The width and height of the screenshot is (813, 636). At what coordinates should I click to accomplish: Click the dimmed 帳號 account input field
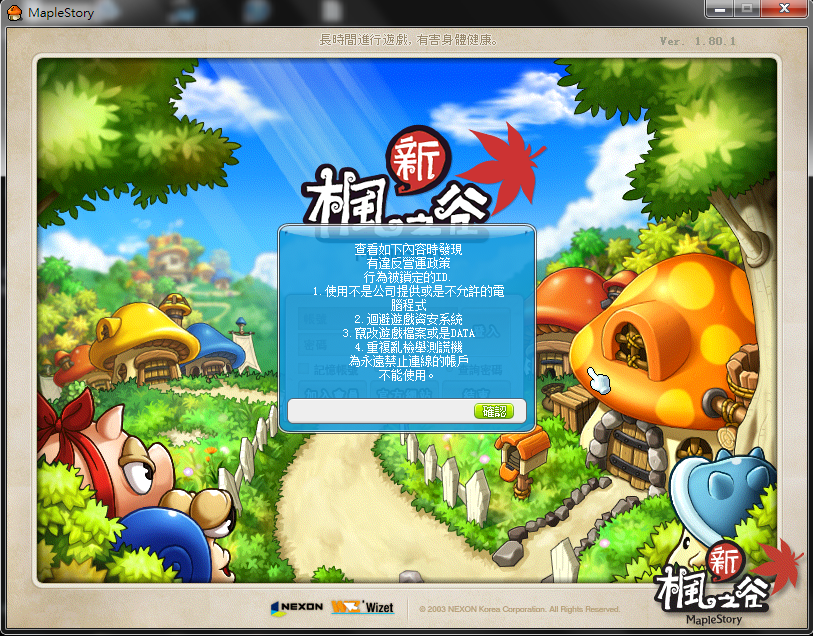[376, 318]
